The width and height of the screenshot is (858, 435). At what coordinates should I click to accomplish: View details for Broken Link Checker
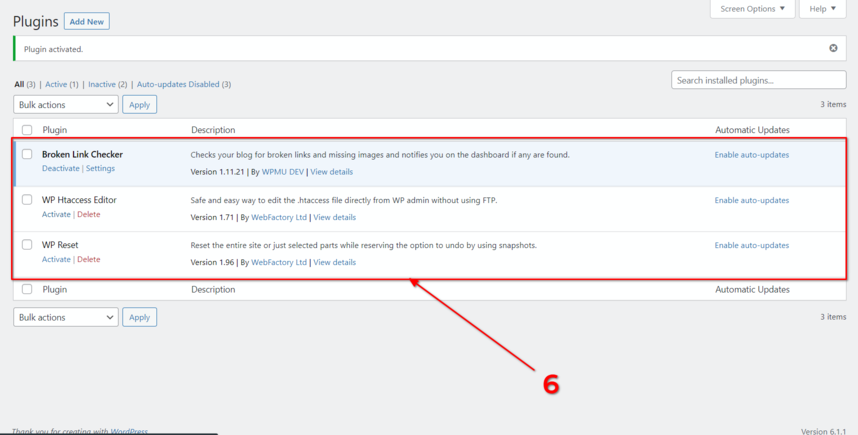pyautogui.click(x=332, y=172)
